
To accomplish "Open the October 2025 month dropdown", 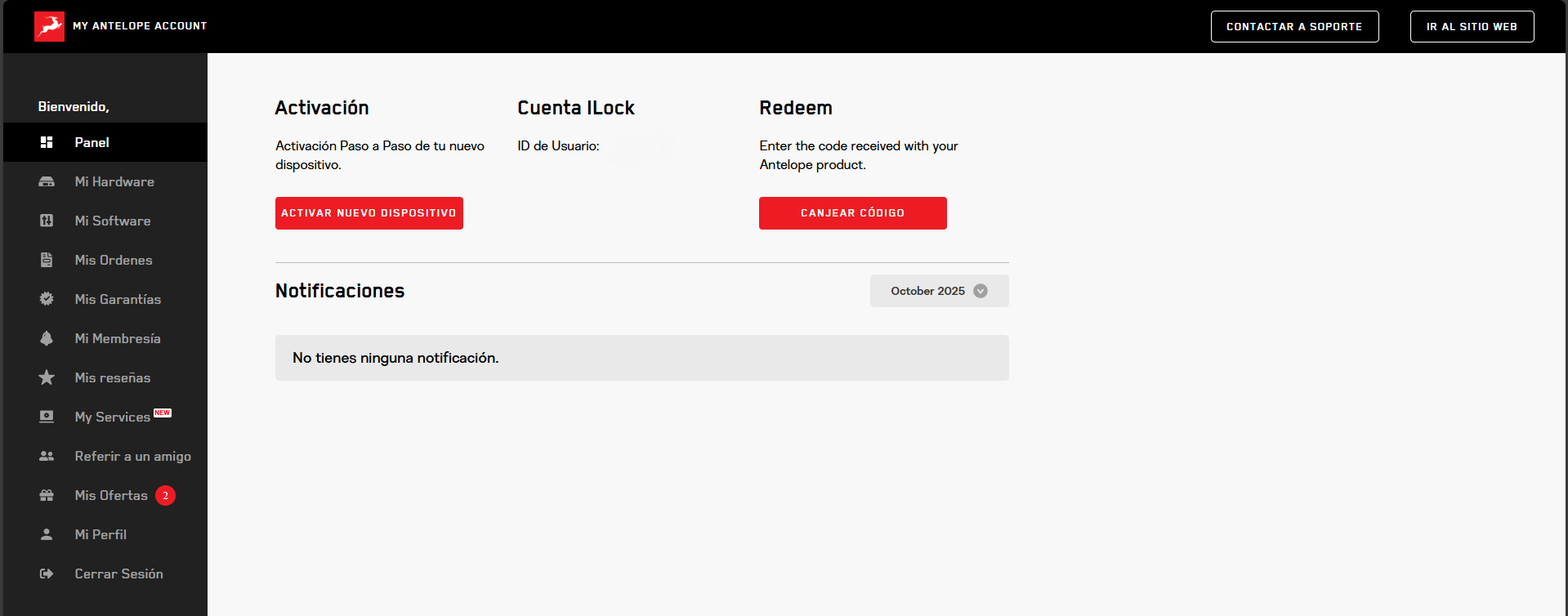I will coord(939,291).
